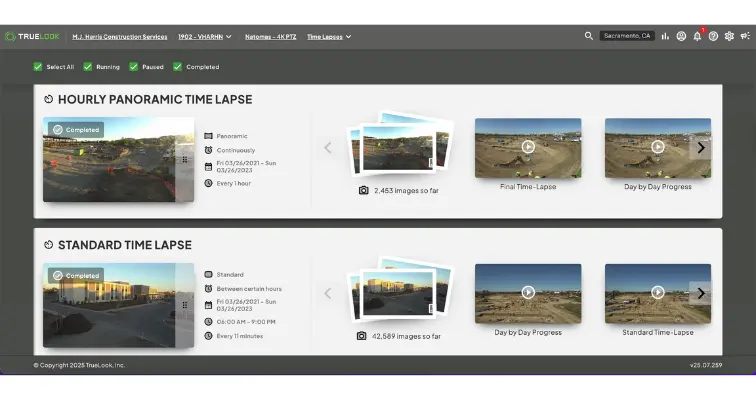Open the settings gear icon
Viewport: 756px width, 400px height.
(x=729, y=36)
